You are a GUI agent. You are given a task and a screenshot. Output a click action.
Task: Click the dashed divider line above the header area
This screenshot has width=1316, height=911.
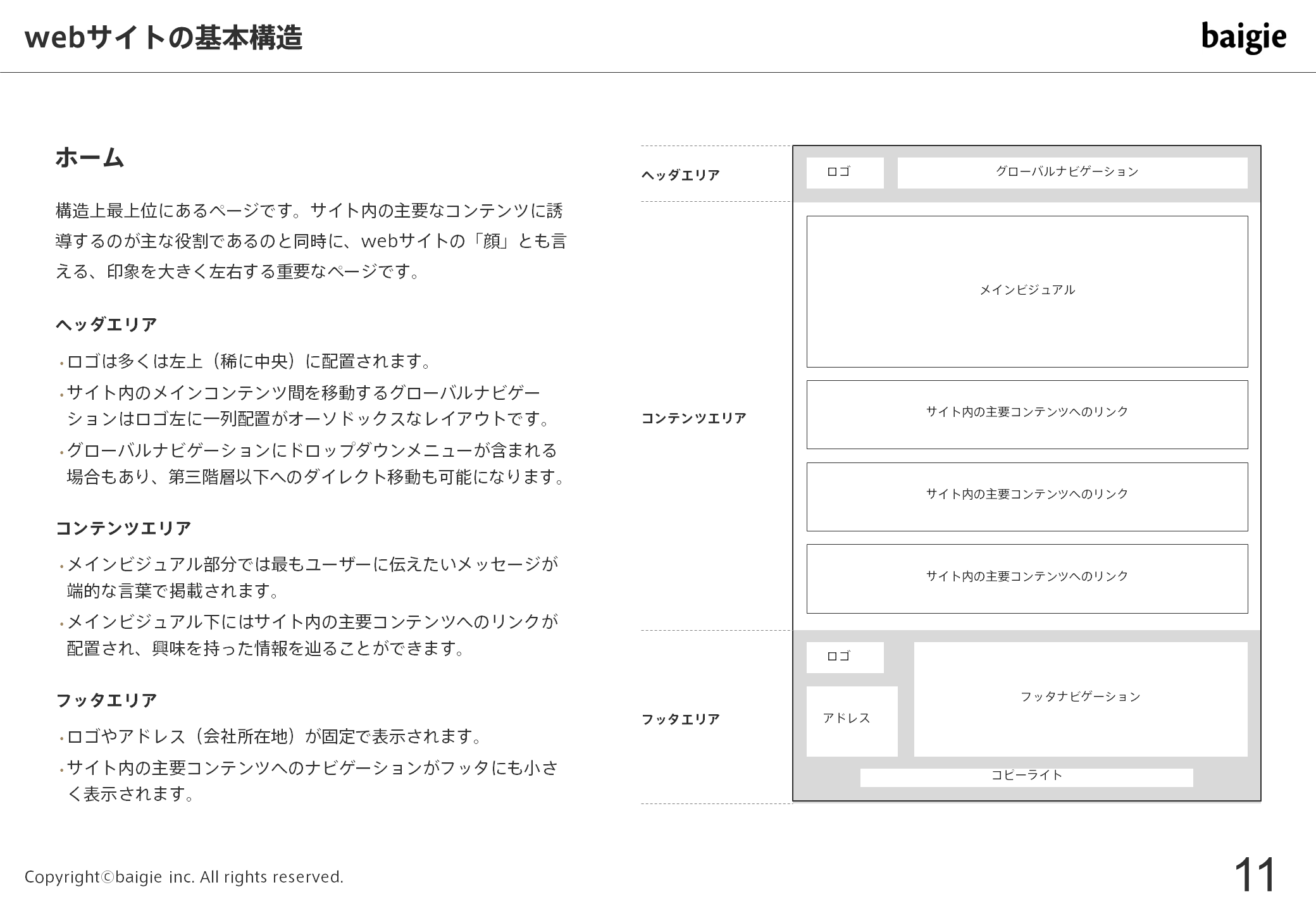point(709,144)
